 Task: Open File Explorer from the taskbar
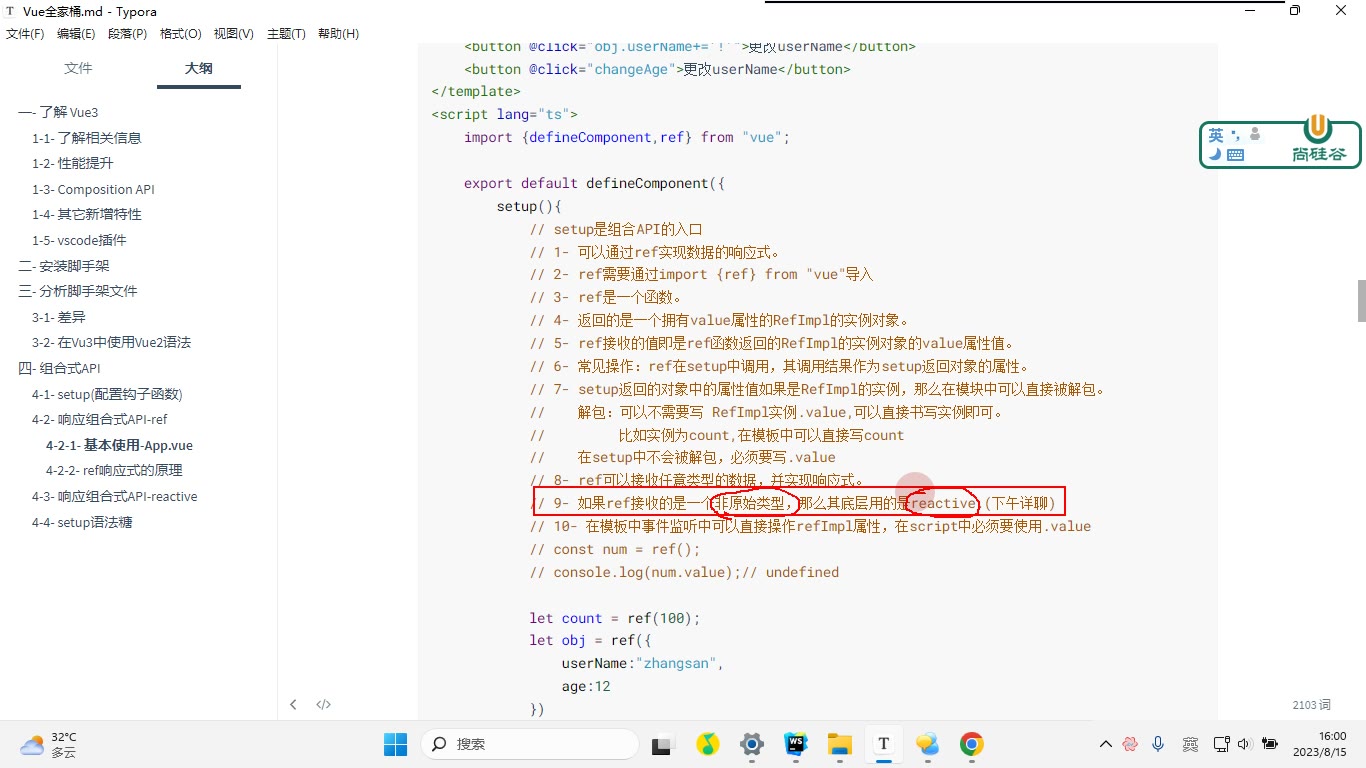(839, 744)
